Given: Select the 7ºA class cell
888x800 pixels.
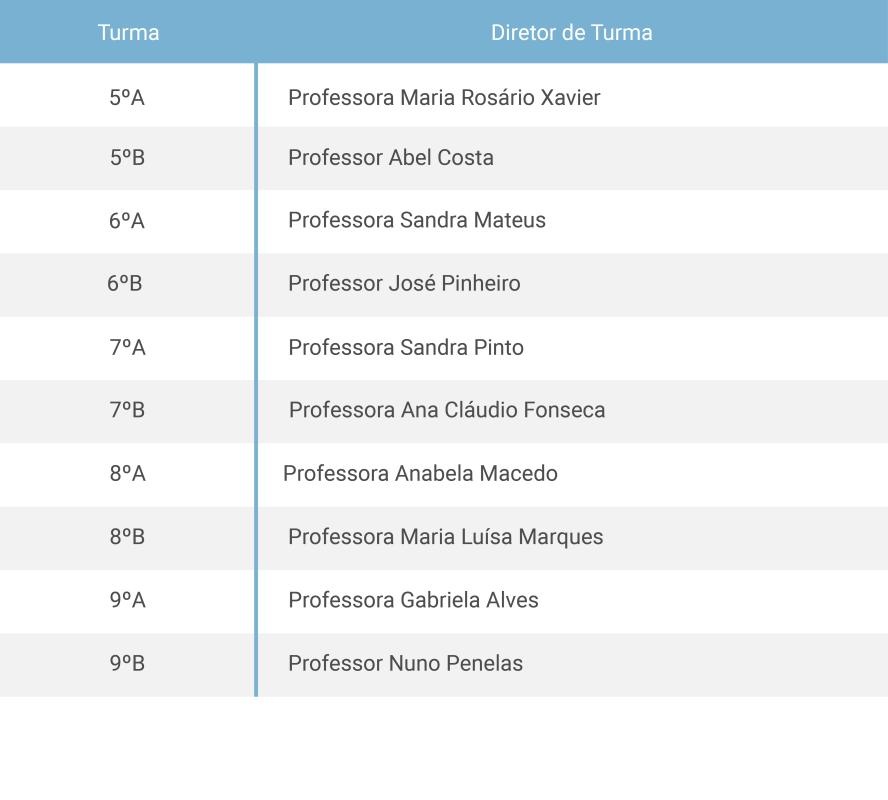Looking at the screenshot, I should [127, 347].
